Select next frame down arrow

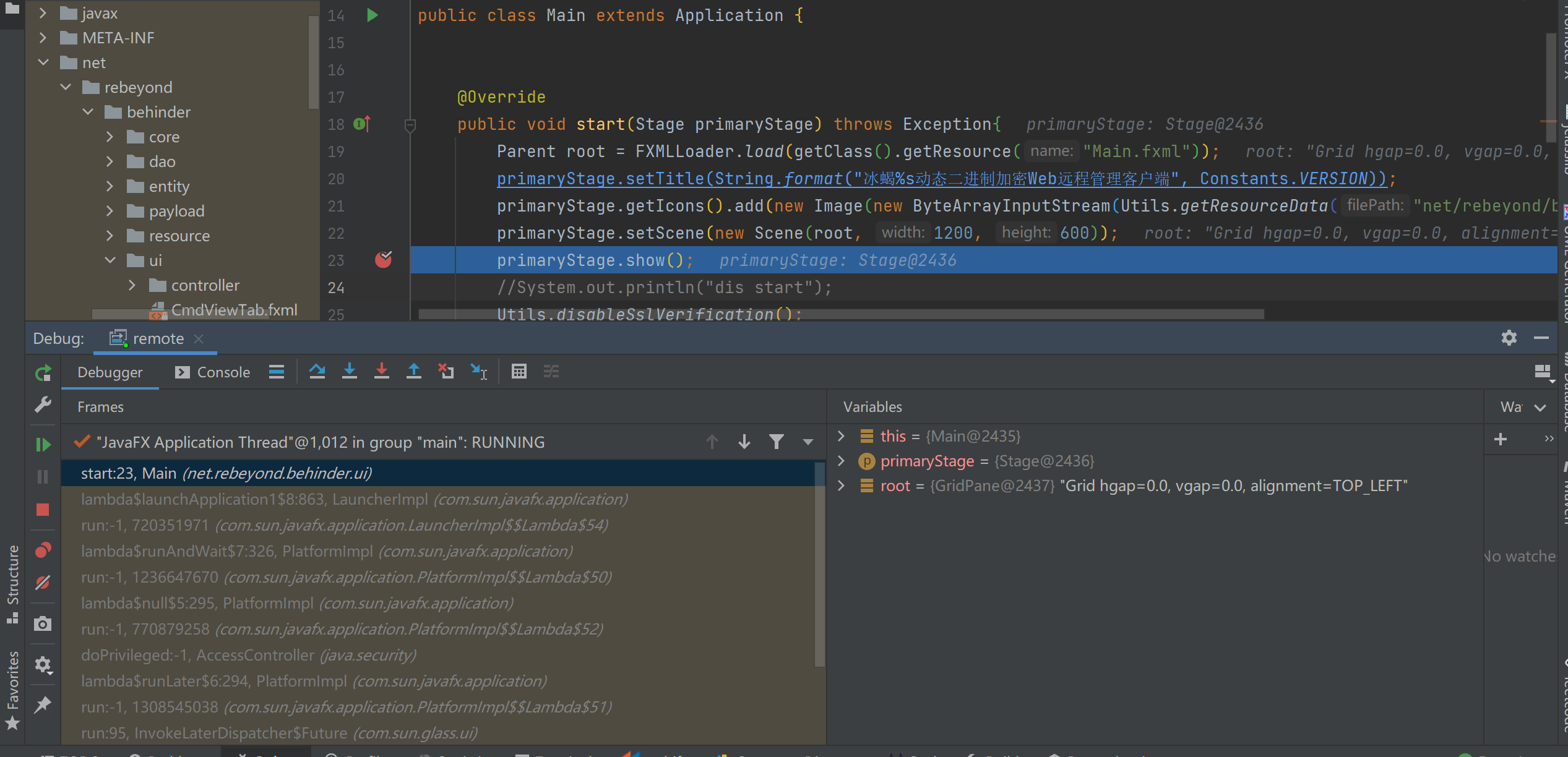(744, 442)
